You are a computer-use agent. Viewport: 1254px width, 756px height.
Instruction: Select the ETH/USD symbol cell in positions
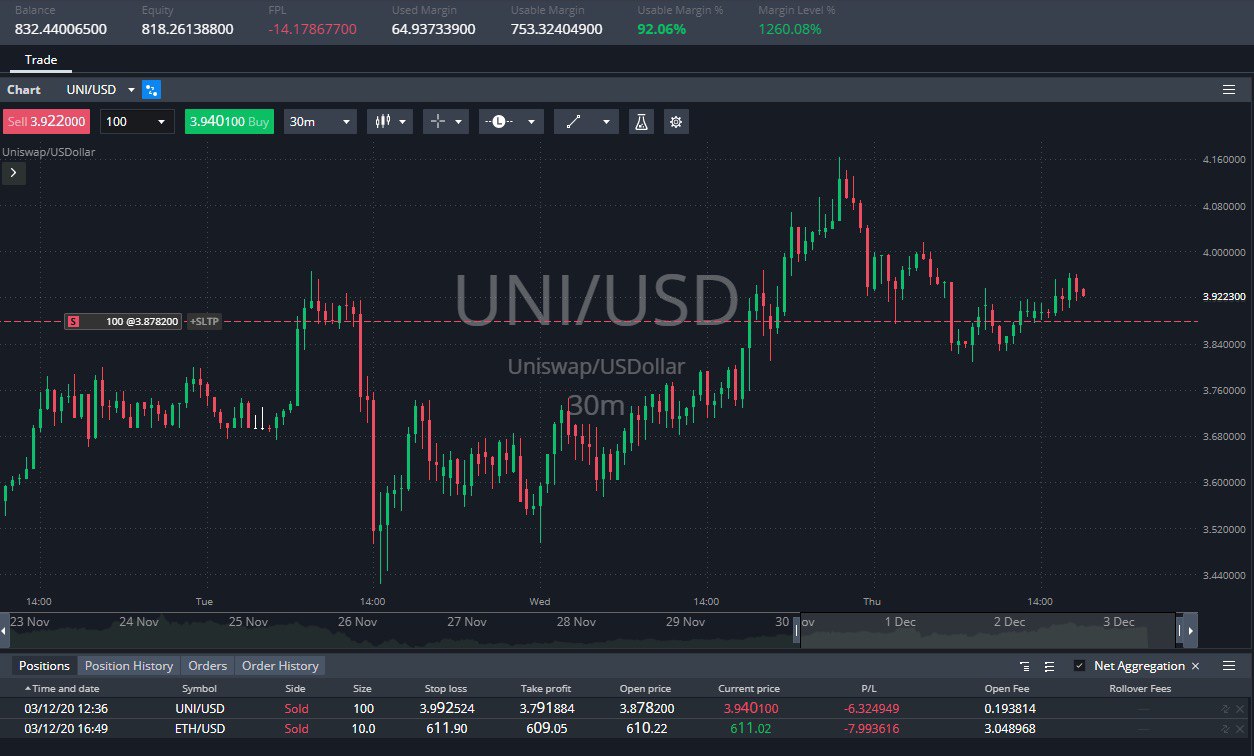(199, 728)
